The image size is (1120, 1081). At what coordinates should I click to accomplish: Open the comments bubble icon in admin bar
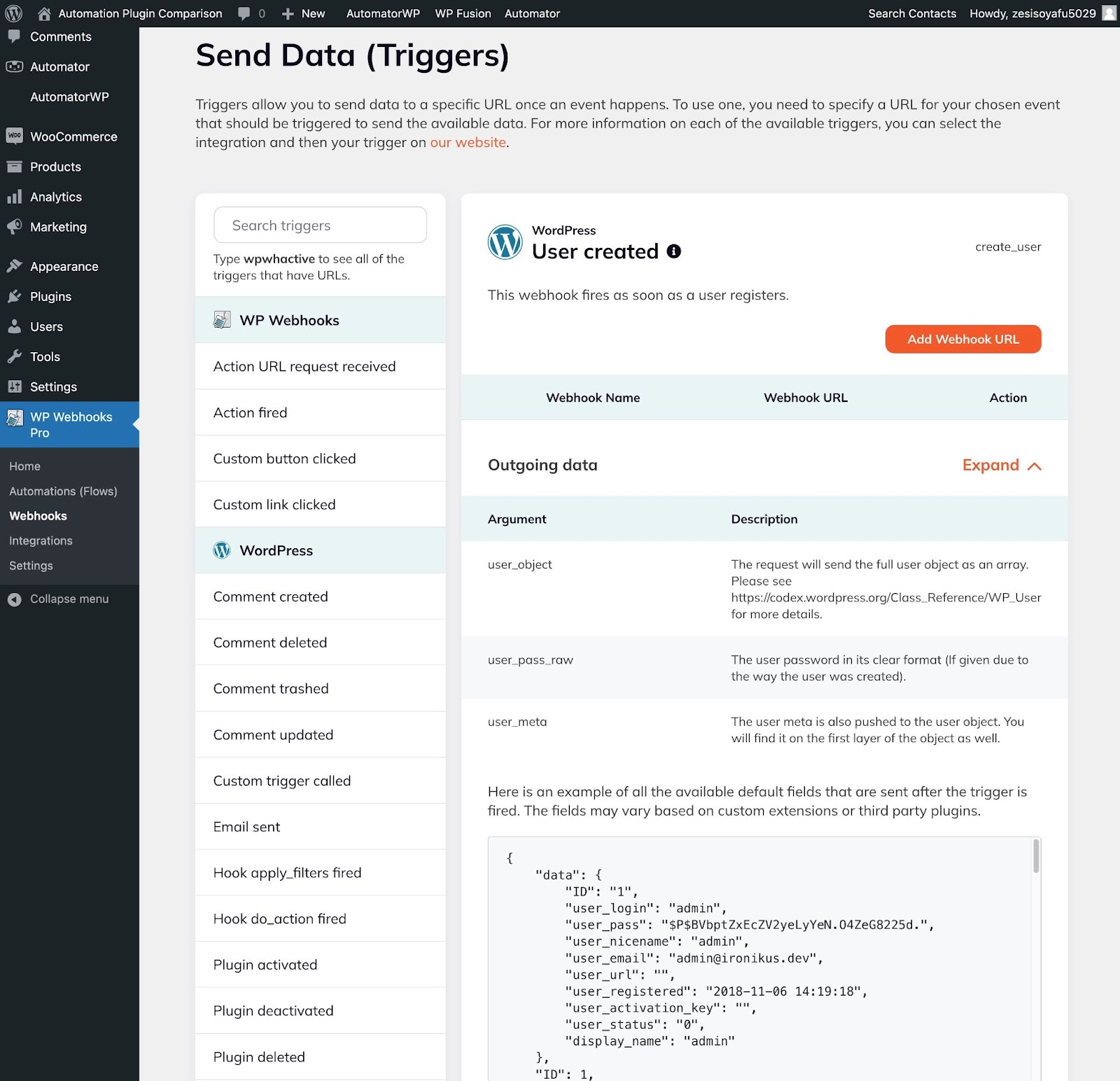[244, 13]
